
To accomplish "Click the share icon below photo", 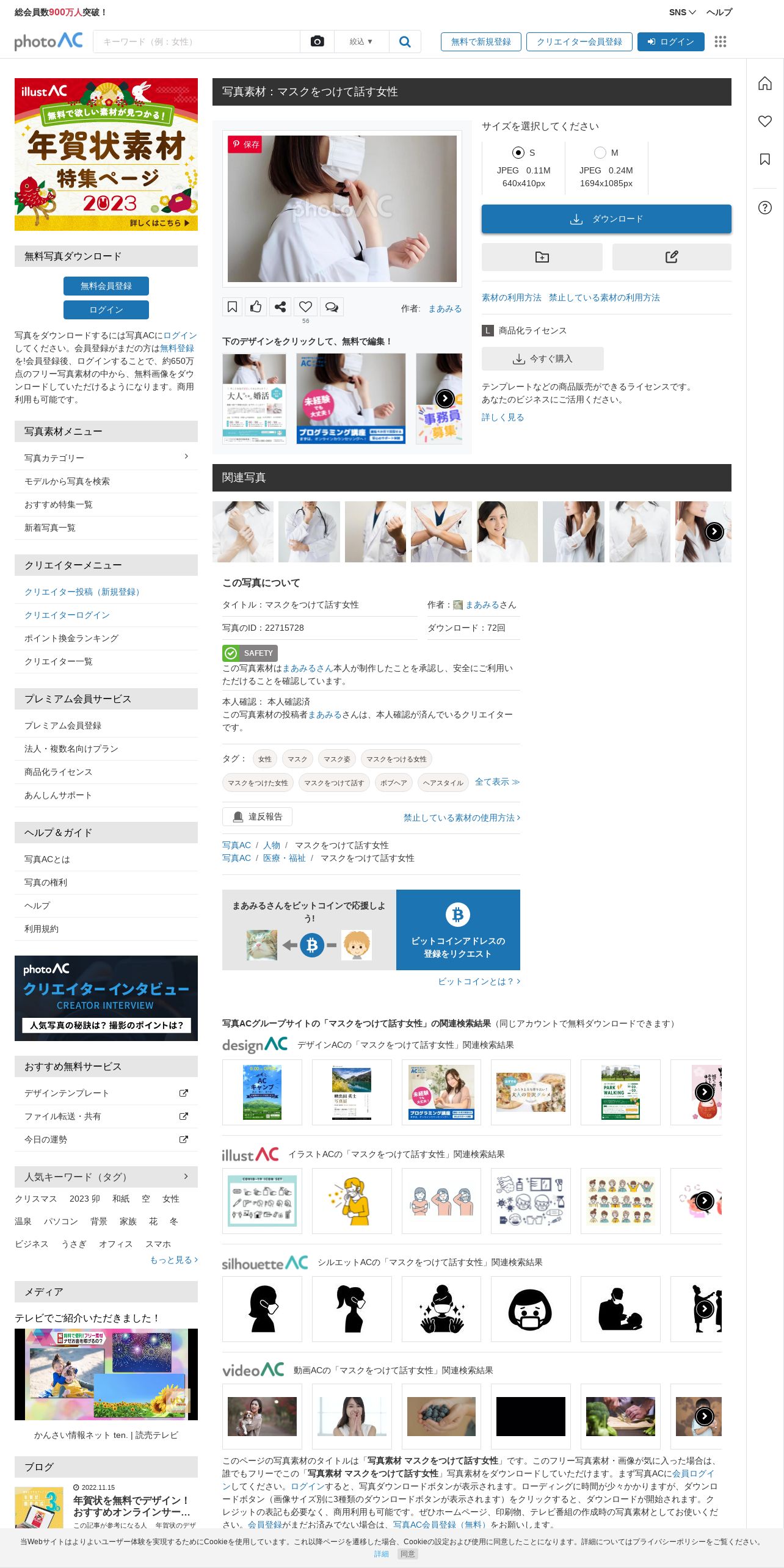I will (x=280, y=307).
